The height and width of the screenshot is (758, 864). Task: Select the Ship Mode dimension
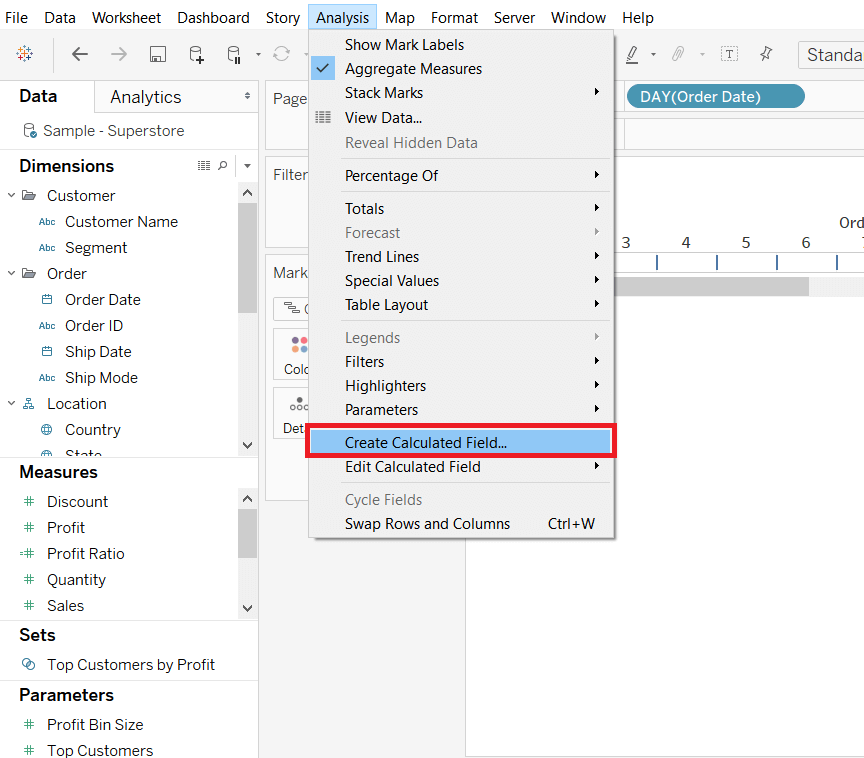(101, 377)
